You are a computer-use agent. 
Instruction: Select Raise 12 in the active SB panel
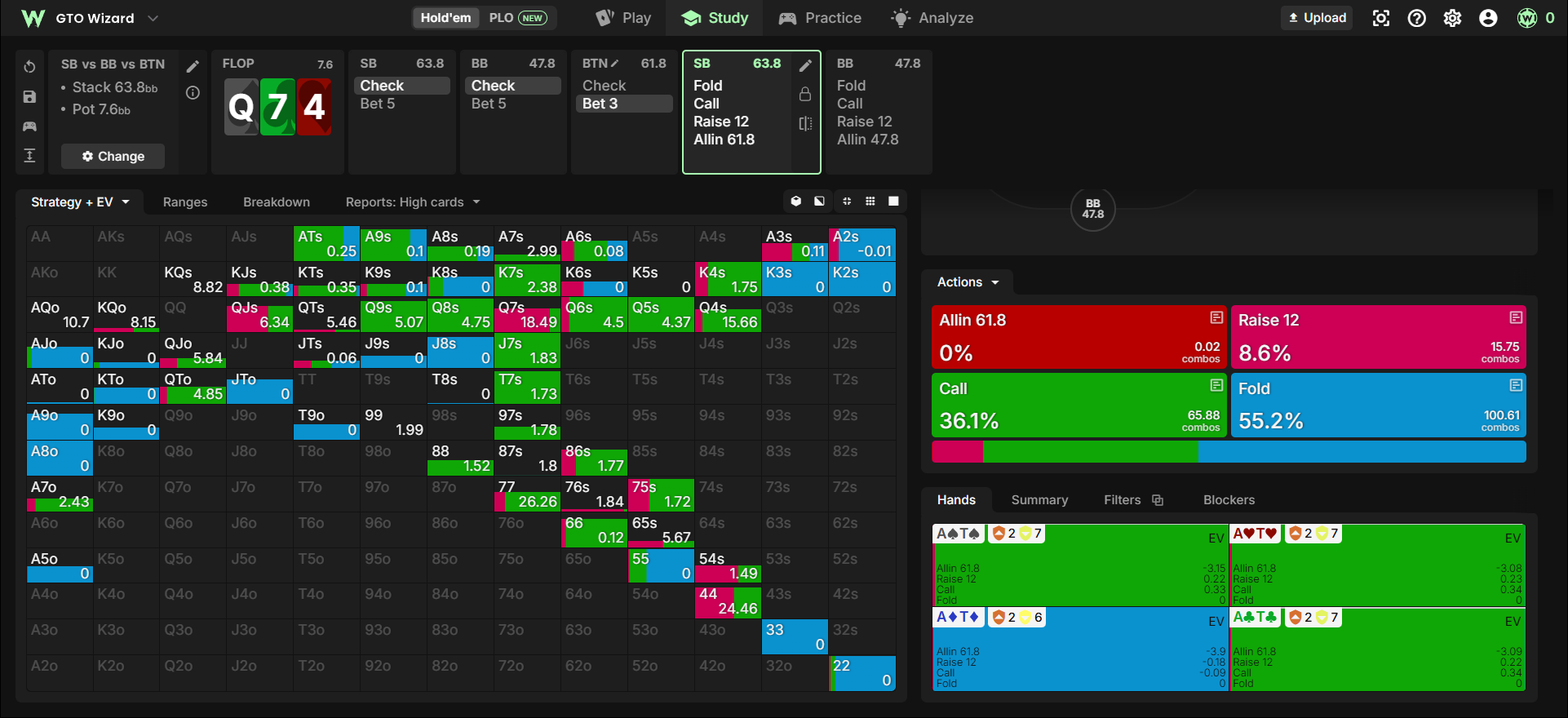(x=721, y=122)
